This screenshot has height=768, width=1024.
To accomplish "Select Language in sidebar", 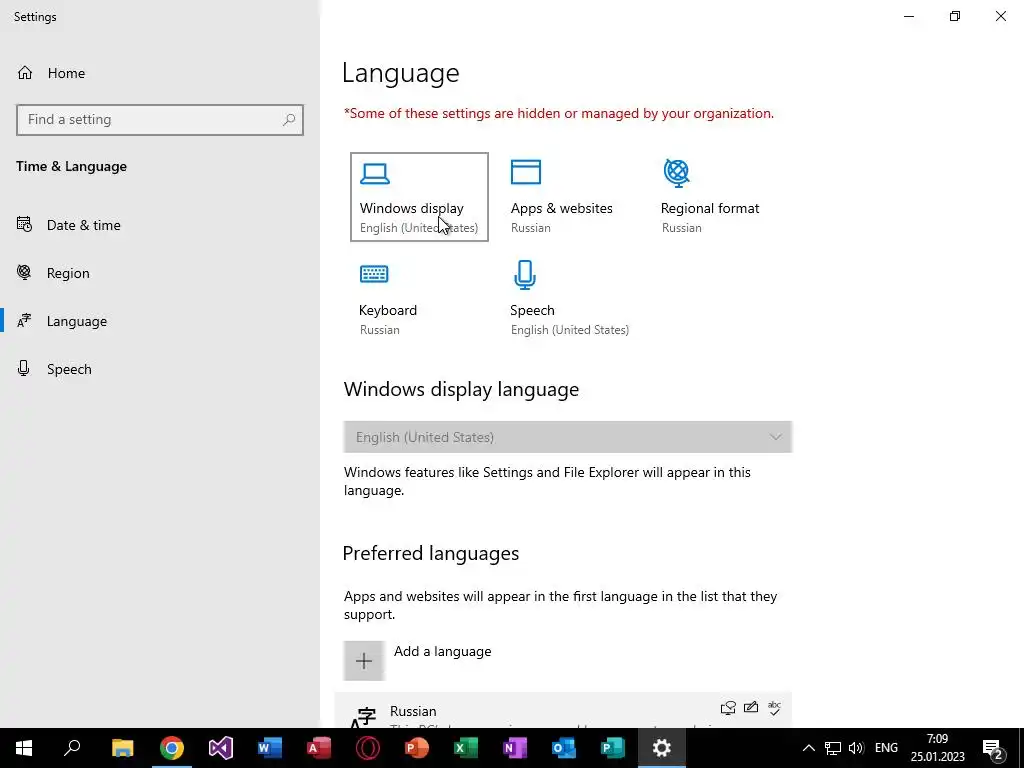I will click(x=160, y=321).
